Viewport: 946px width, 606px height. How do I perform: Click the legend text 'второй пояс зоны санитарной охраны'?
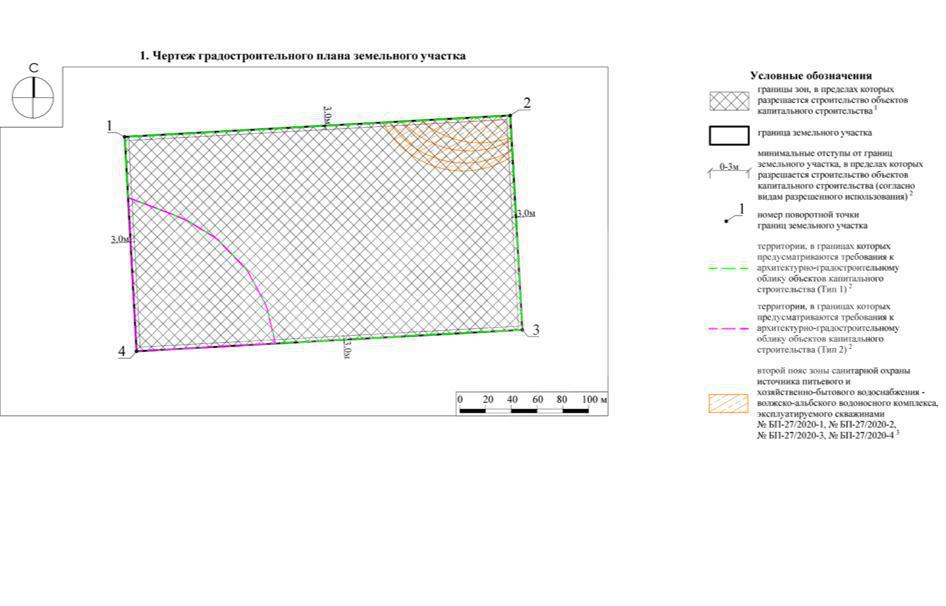pyautogui.click(x=834, y=371)
